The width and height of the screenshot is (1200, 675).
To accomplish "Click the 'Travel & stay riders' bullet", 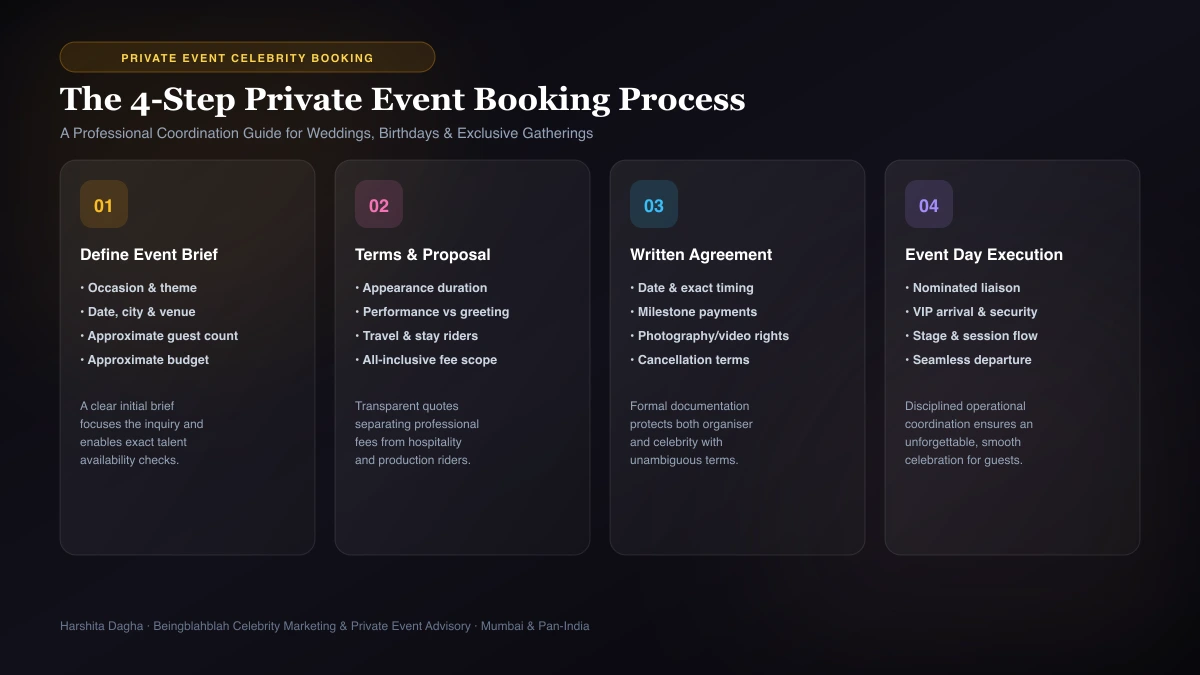I will 417,336.
